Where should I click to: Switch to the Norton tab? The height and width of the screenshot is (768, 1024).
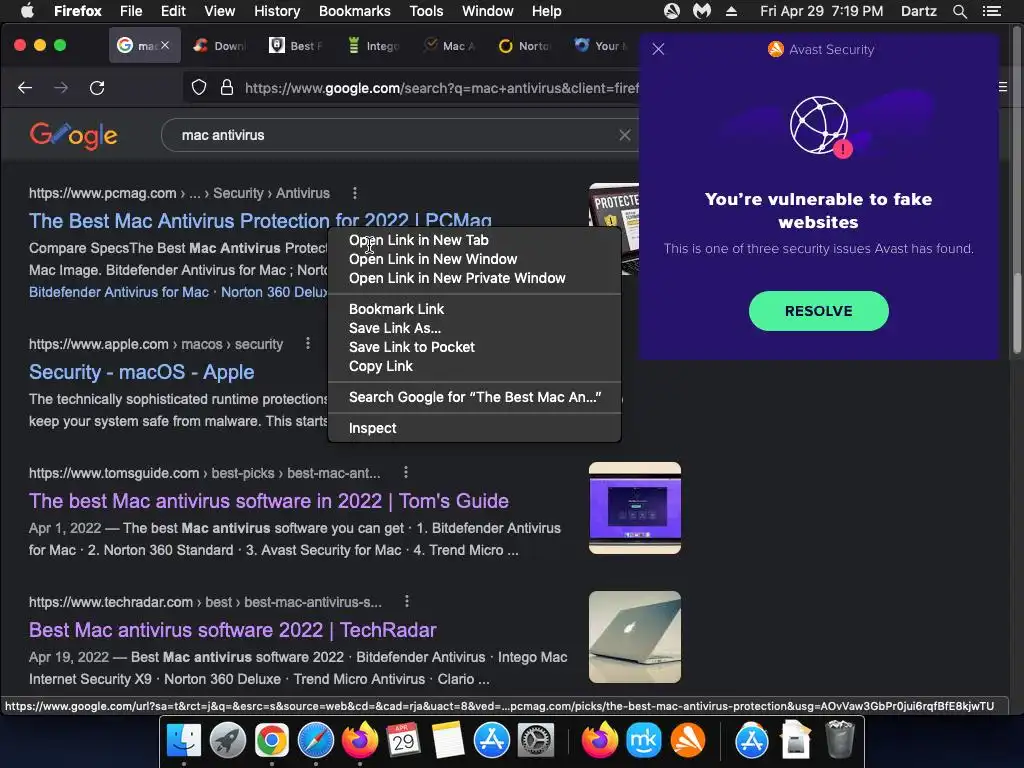point(526,46)
